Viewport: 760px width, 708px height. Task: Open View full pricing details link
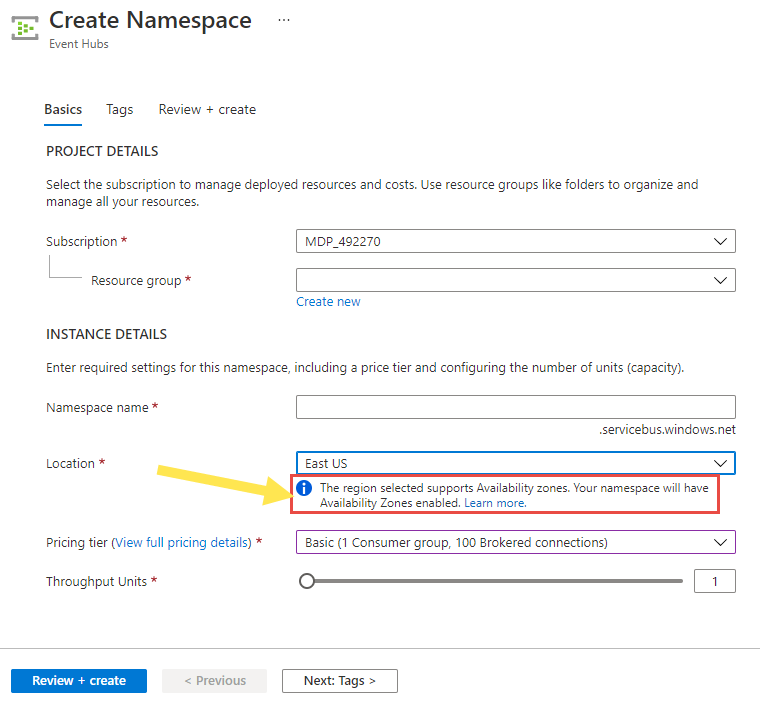click(183, 542)
